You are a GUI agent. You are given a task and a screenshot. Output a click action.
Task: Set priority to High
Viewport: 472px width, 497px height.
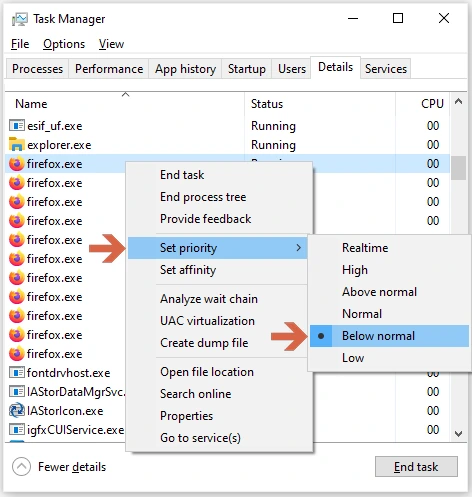[389, 270]
